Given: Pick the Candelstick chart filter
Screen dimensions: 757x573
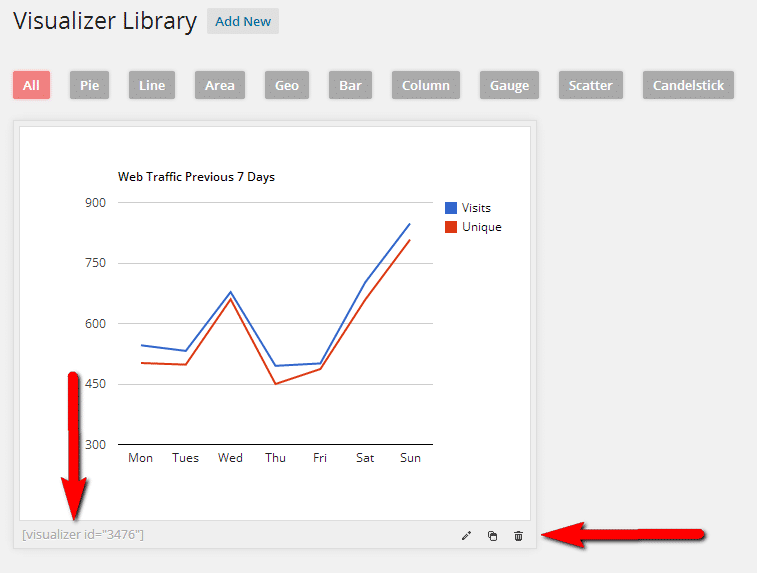Looking at the screenshot, I should pyautogui.click(x=688, y=85).
